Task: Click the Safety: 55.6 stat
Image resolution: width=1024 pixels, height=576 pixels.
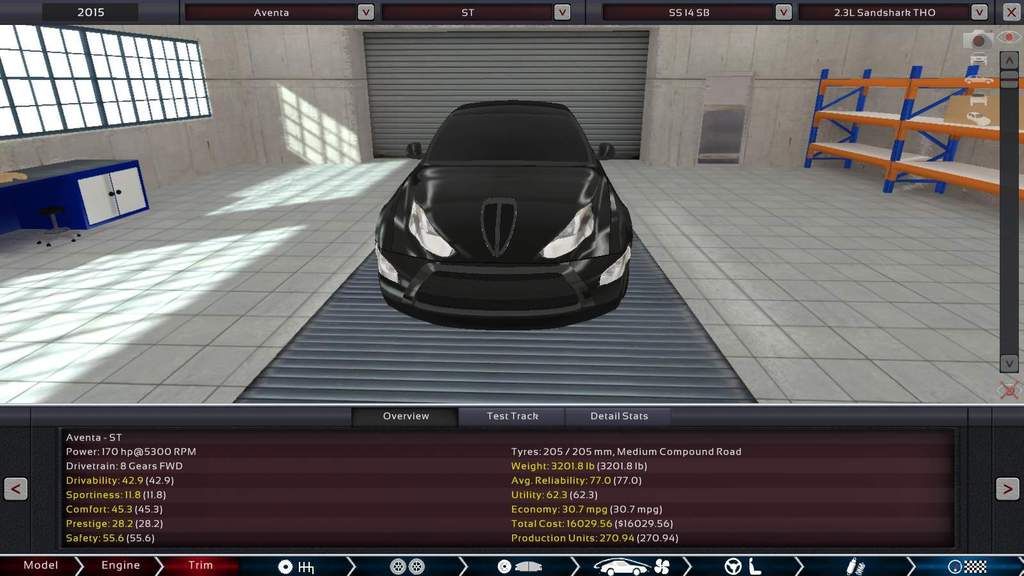Action: click(x=110, y=538)
